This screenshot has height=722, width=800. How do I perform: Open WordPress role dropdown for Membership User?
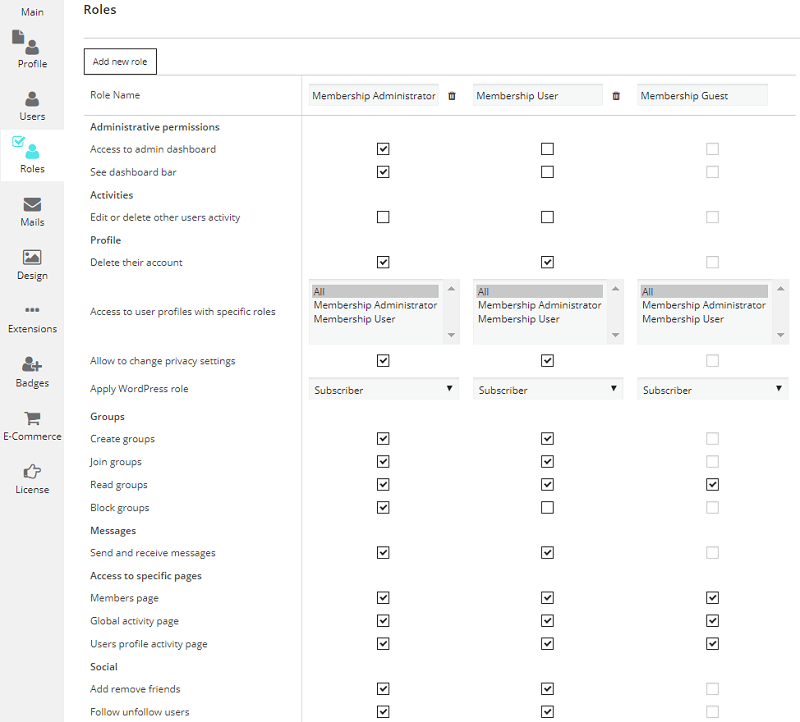[x=548, y=389]
